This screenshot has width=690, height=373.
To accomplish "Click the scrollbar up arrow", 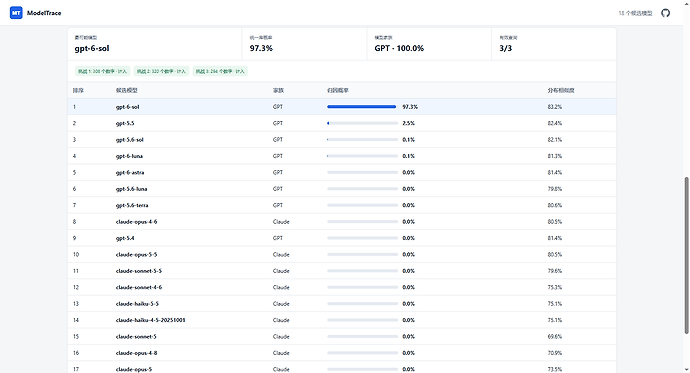I will pyautogui.click(x=686, y=3).
